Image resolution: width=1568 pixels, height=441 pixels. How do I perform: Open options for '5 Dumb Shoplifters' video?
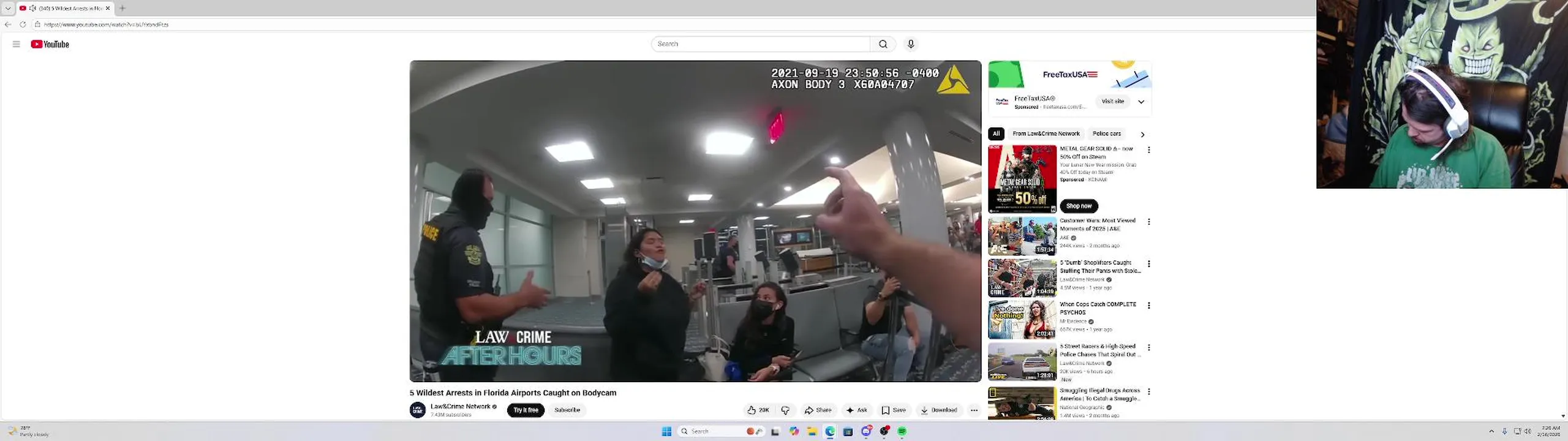pos(1148,263)
